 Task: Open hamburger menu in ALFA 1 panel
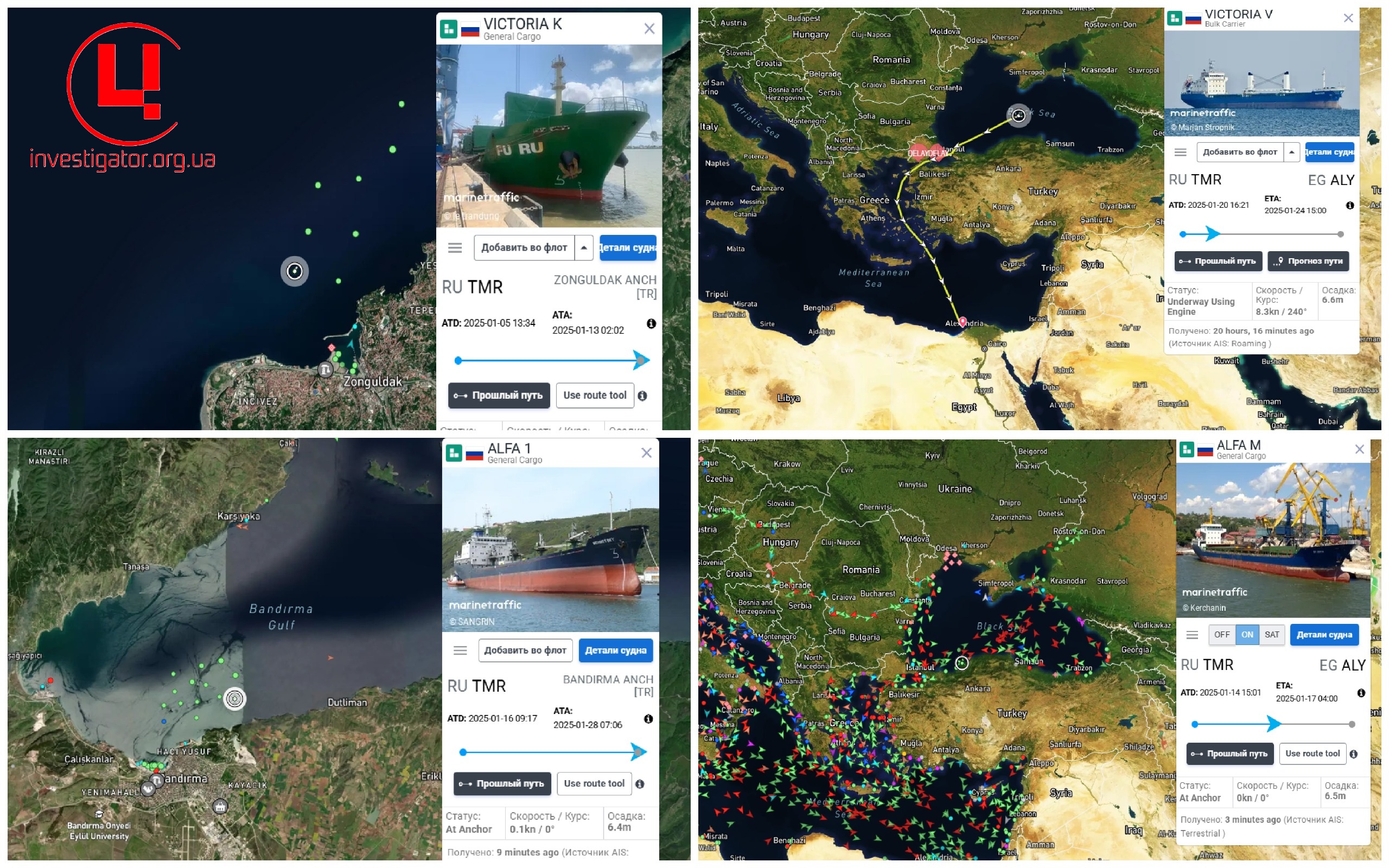(460, 650)
